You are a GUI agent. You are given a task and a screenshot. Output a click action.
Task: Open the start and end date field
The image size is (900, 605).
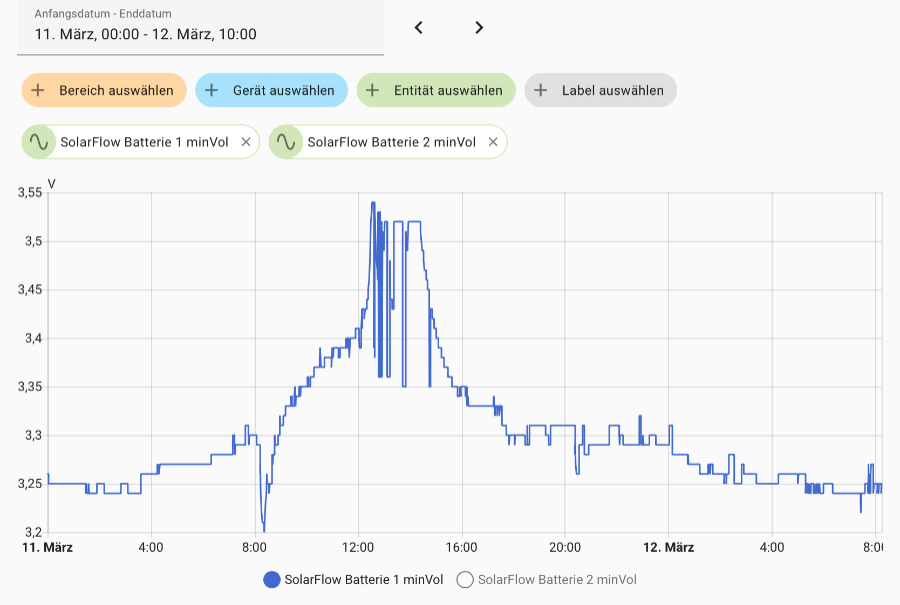pos(200,28)
